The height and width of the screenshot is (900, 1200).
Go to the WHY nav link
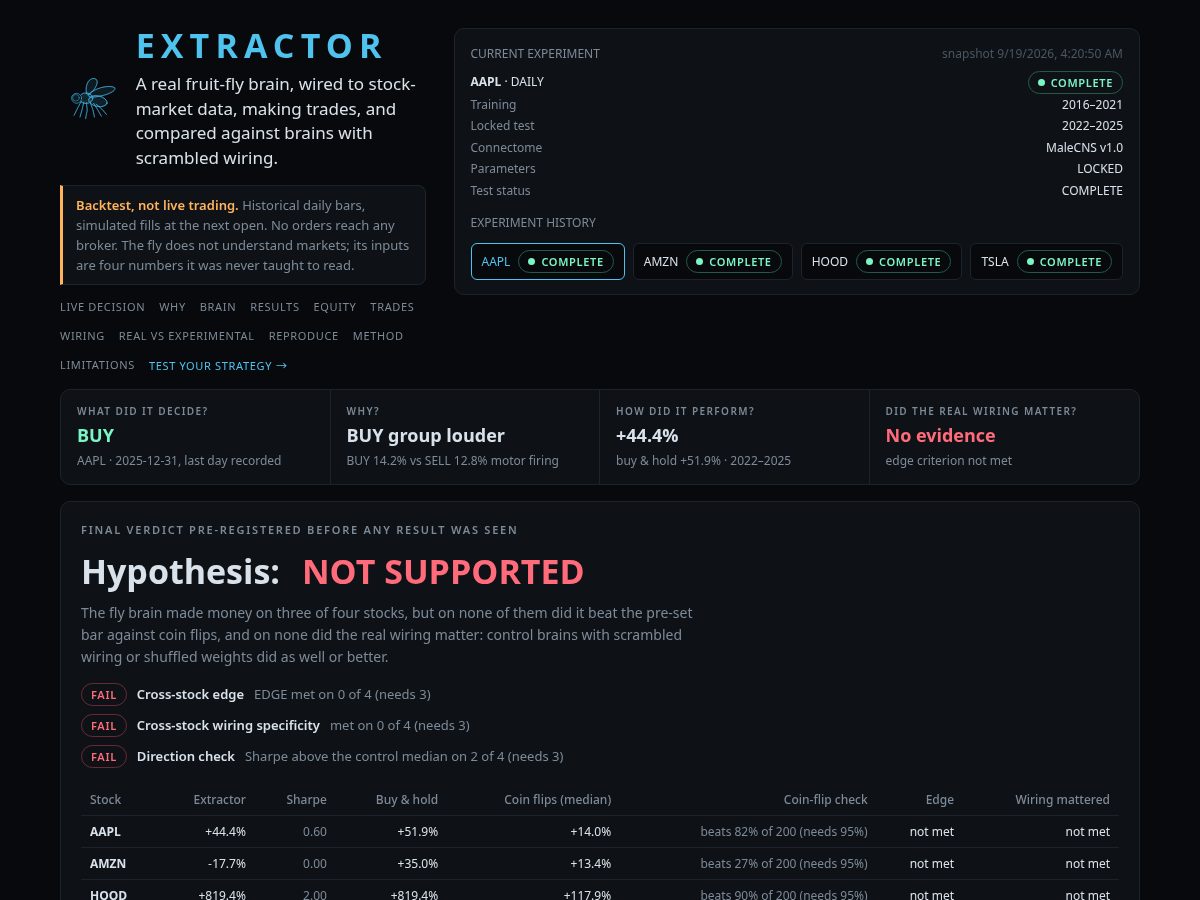tap(172, 307)
